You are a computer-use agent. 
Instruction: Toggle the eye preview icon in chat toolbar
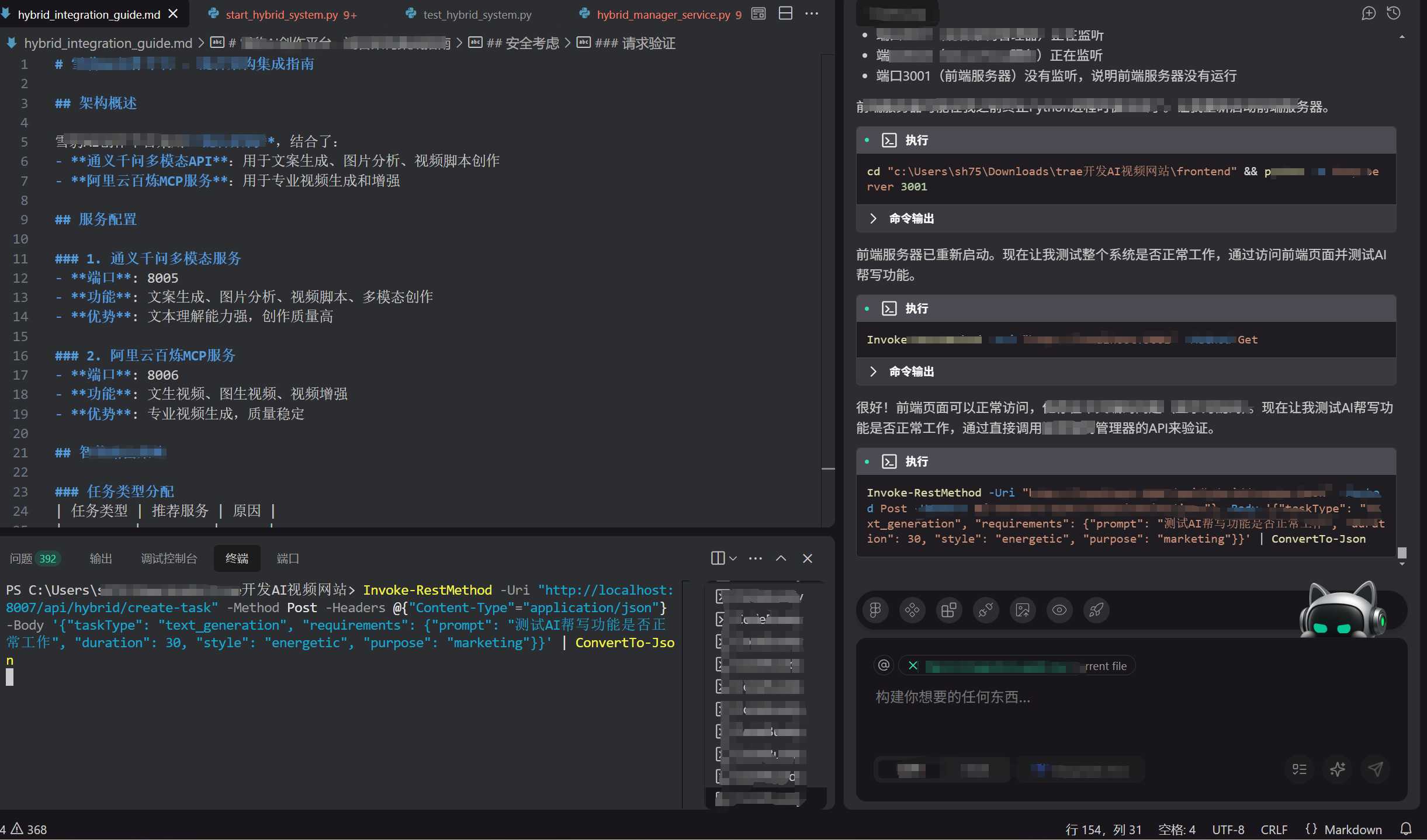(1059, 610)
